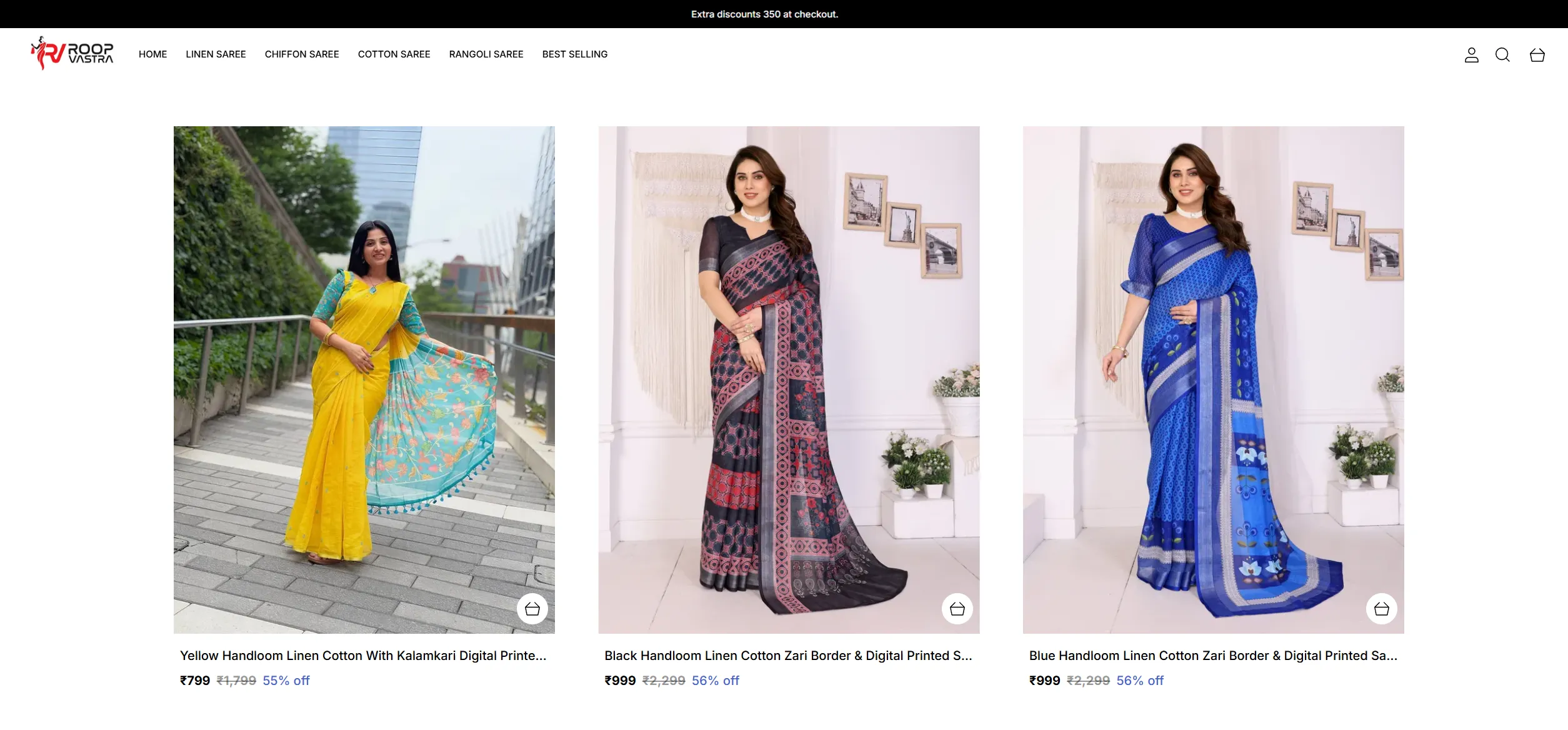Open the Blue Handloom Linen Cotton product title
Viewport: 1568px width, 730px height.
pos(1213,656)
